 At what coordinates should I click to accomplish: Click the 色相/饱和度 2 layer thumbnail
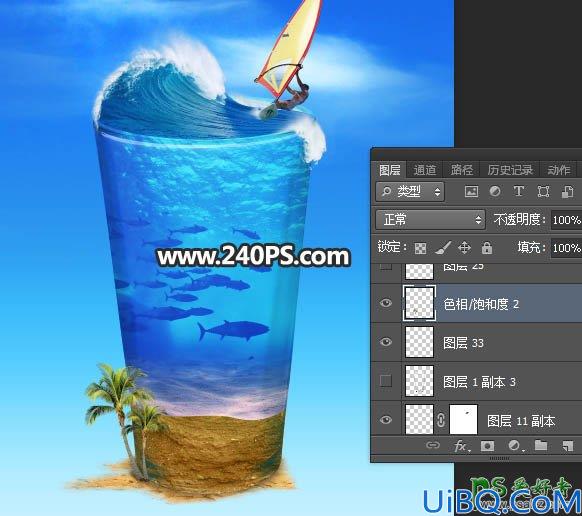(419, 303)
